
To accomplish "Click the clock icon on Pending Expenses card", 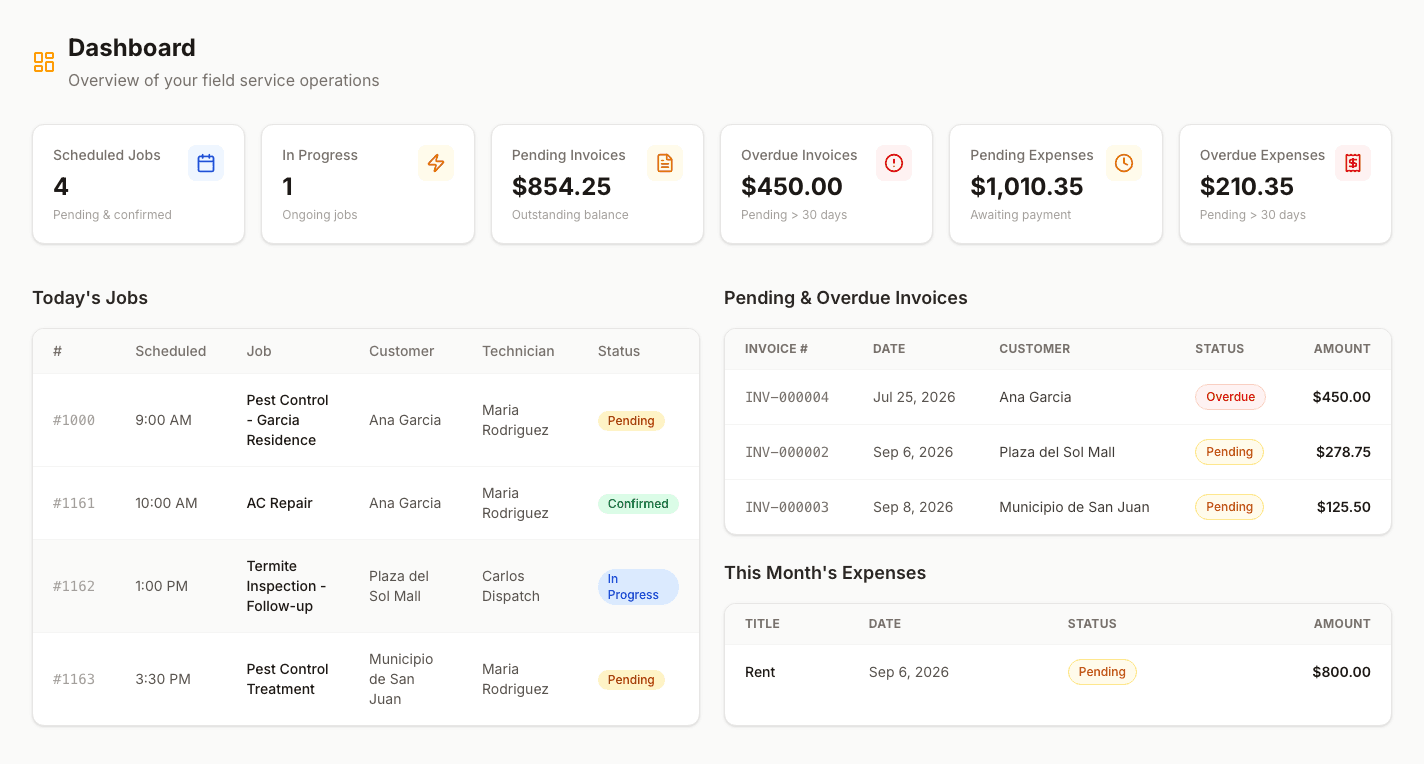I will pos(1124,163).
